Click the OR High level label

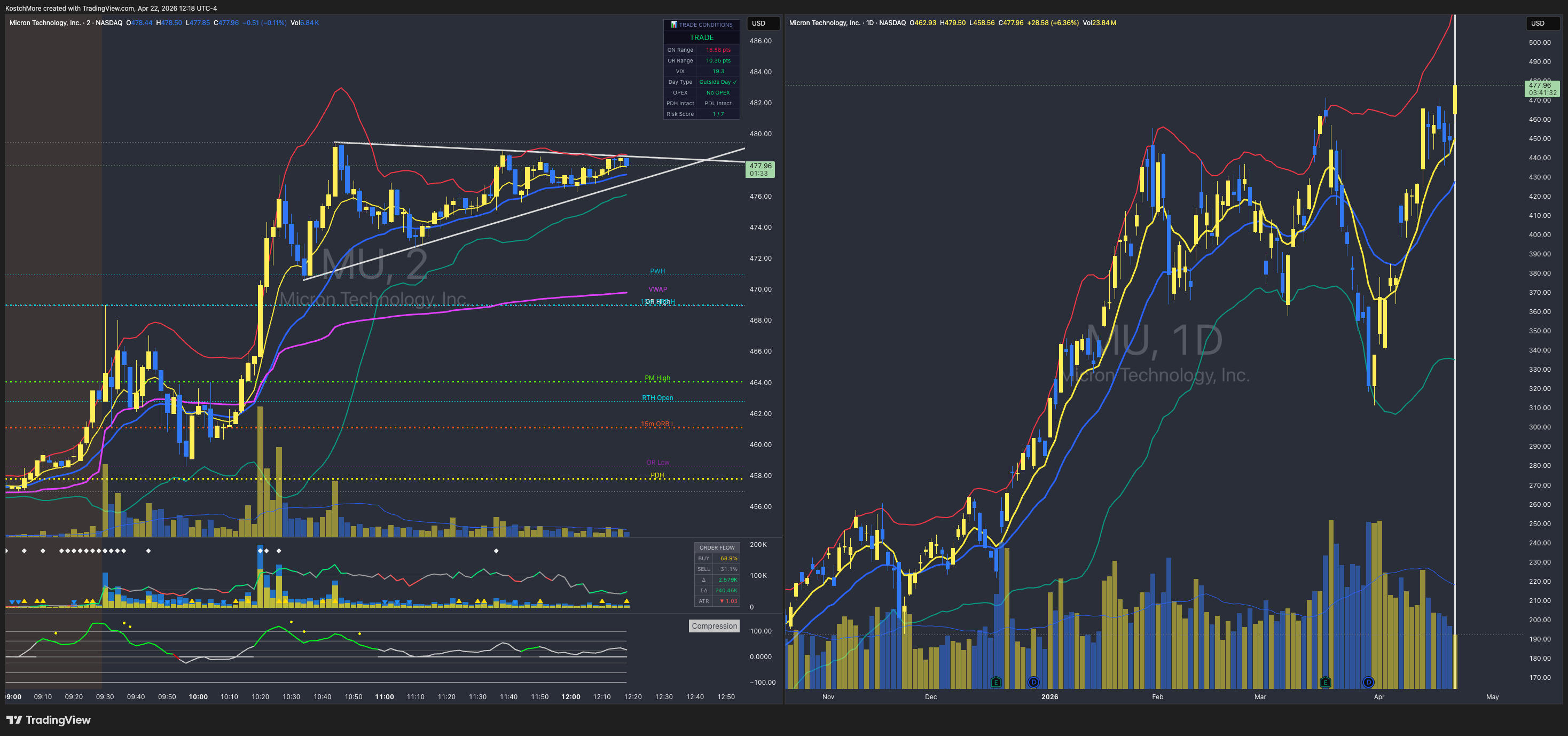tap(657, 302)
